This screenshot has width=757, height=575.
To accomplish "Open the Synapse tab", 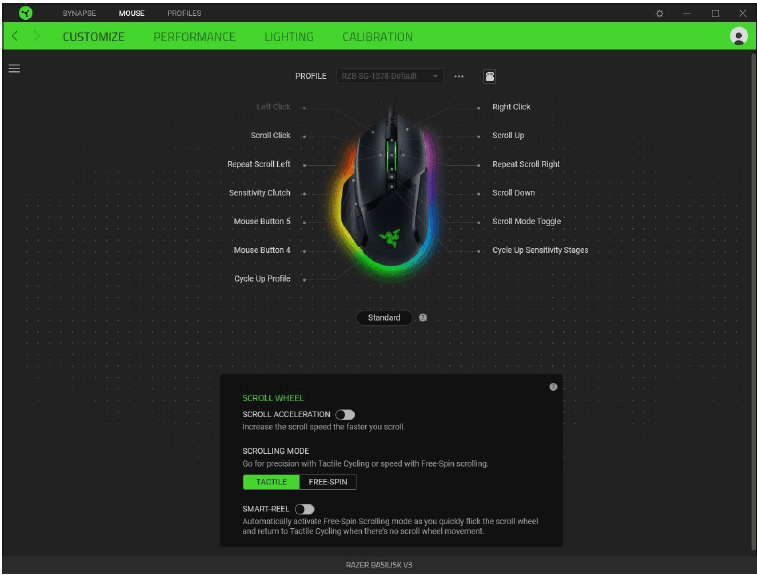I will pyautogui.click(x=79, y=13).
